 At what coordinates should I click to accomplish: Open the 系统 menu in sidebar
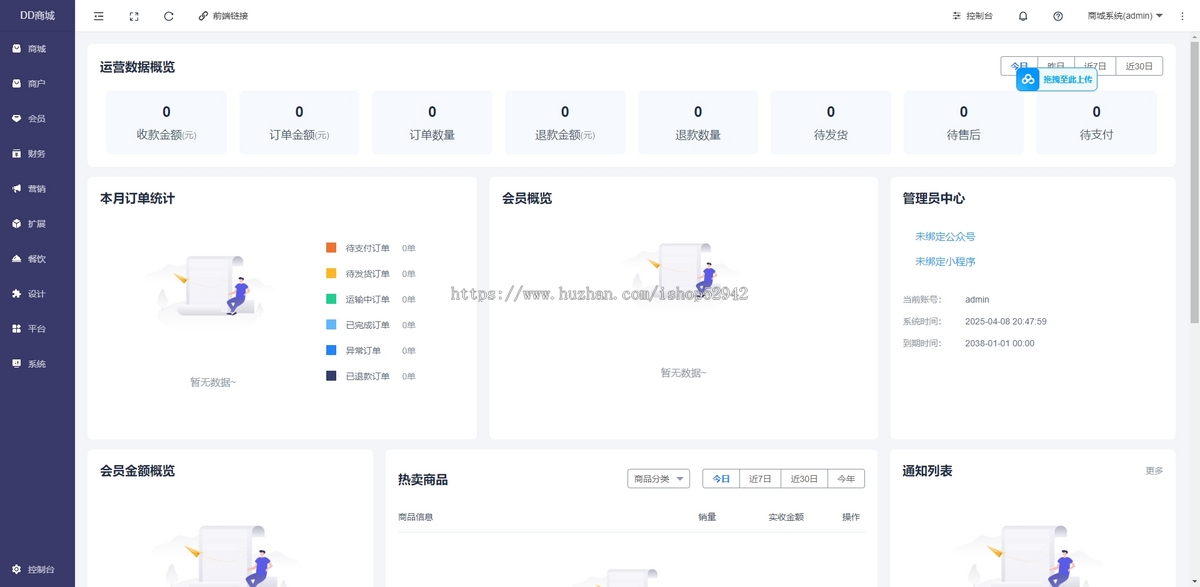click(x=37, y=364)
